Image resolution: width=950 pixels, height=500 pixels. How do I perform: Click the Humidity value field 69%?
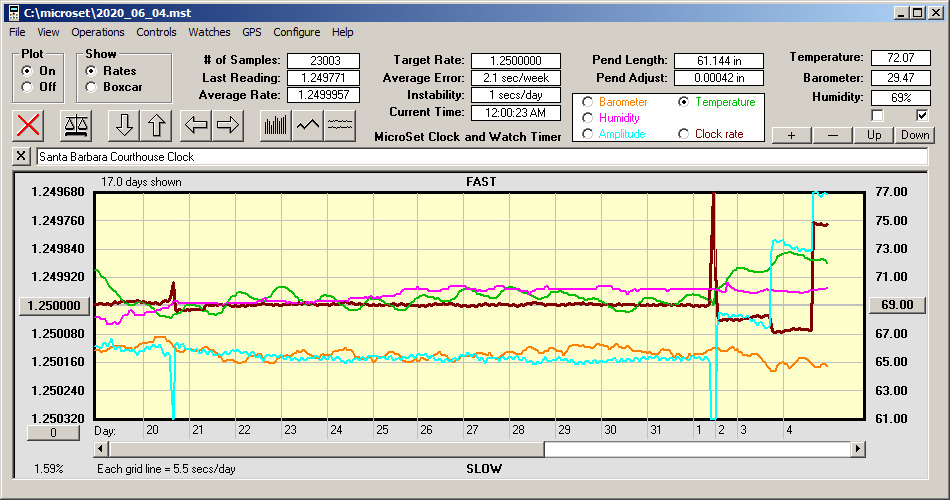(900, 97)
